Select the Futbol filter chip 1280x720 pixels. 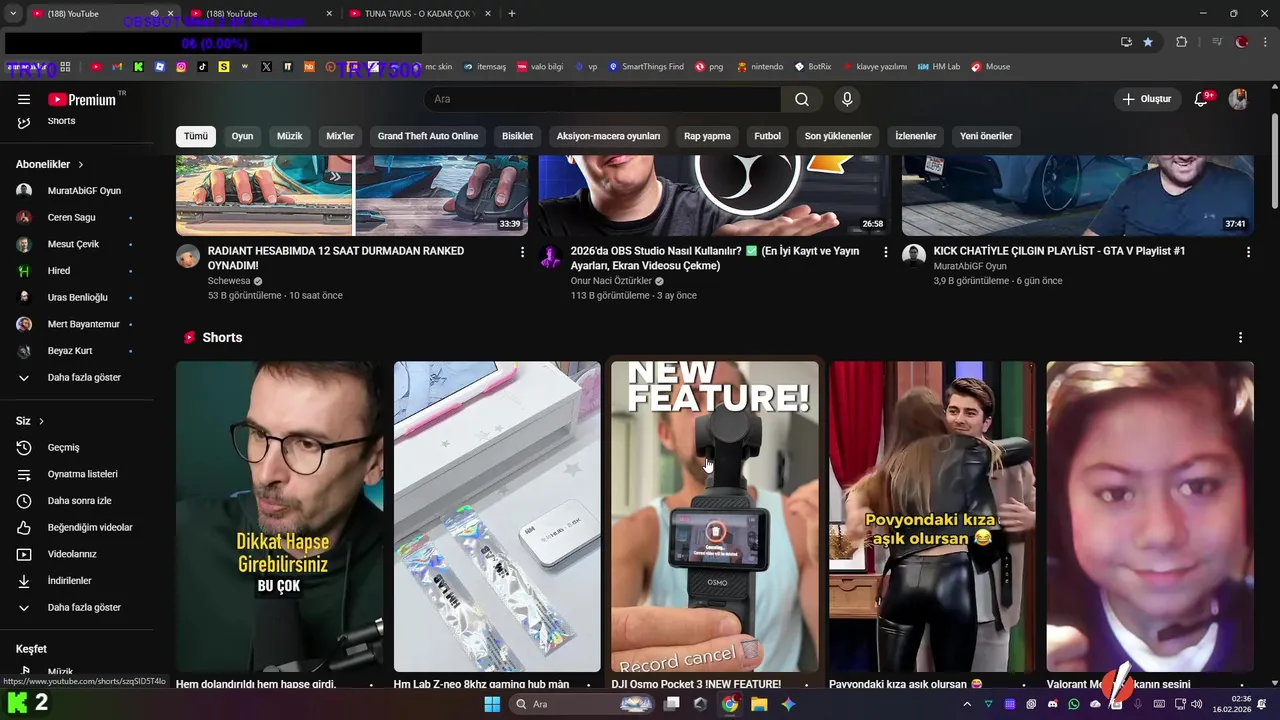768,136
